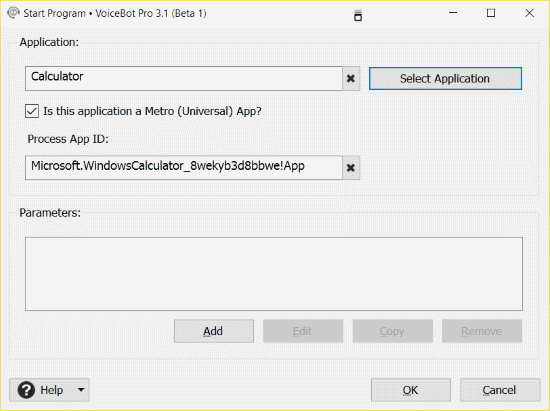Viewport: 550px width, 411px height.
Task: Click the VoiceBot title bar app icon
Action: 13,13
